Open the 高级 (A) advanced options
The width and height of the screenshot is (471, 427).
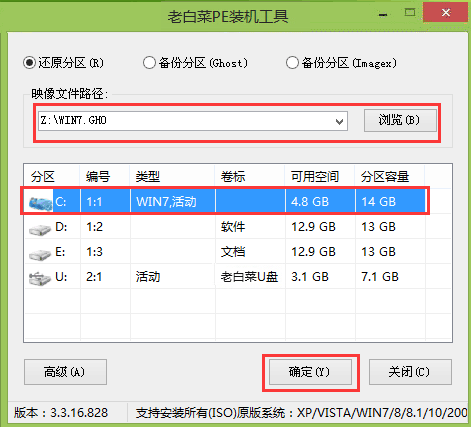65,372
